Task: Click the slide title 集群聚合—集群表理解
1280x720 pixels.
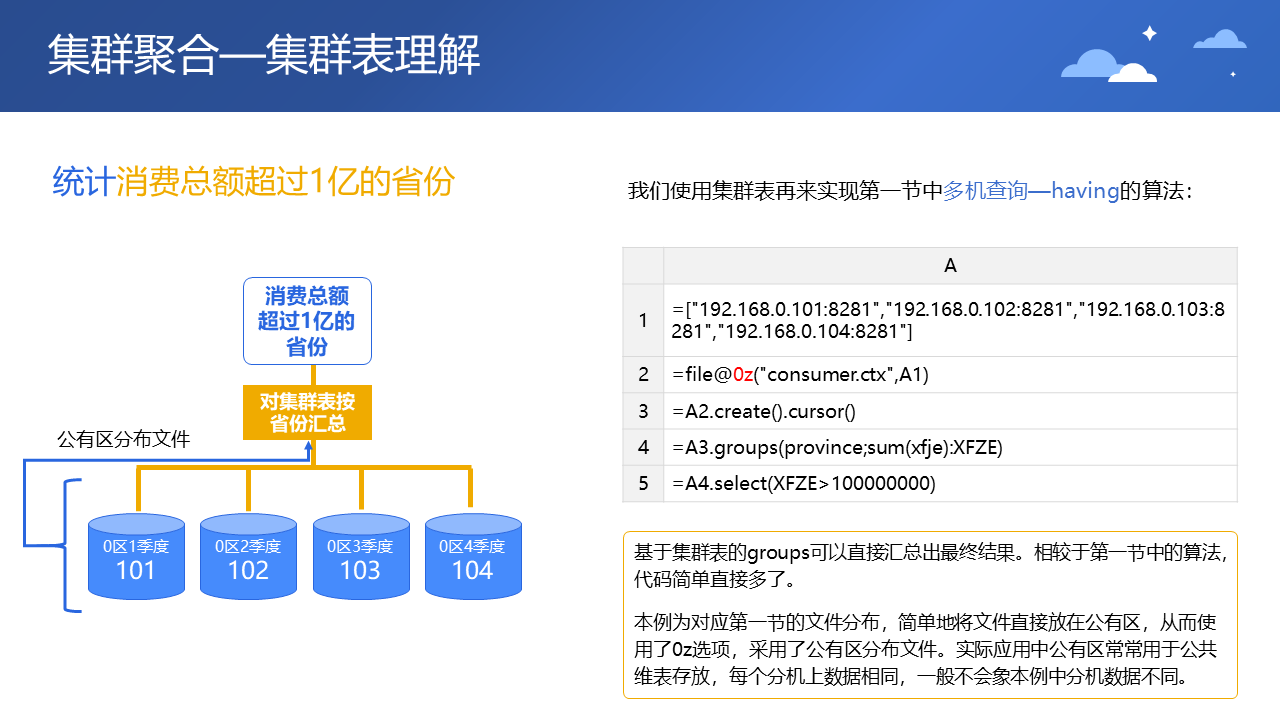Action: click(264, 55)
